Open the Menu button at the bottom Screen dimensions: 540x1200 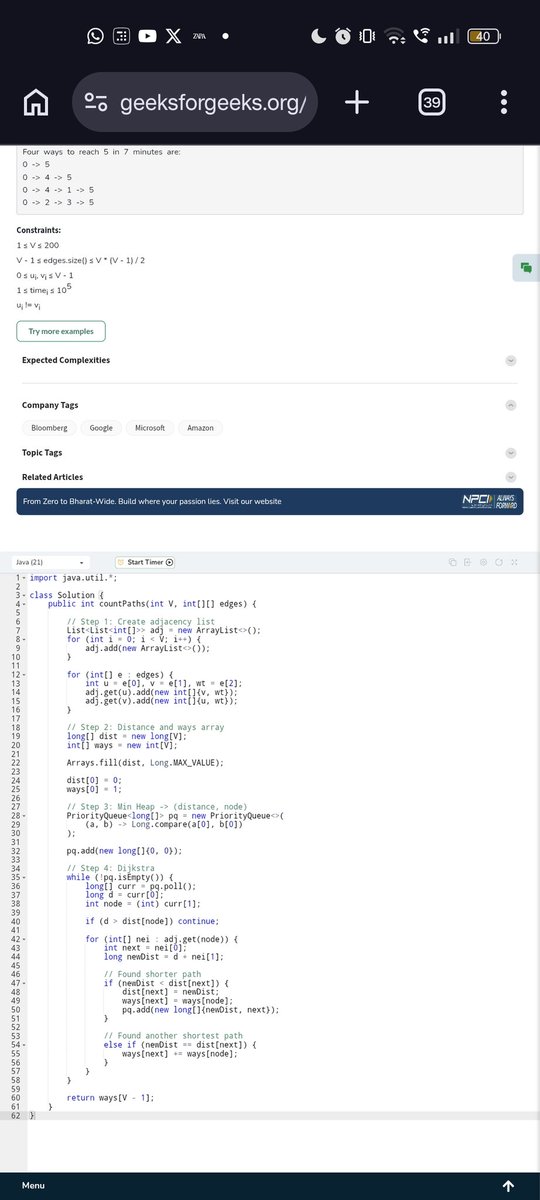pyautogui.click(x=33, y=1185)
